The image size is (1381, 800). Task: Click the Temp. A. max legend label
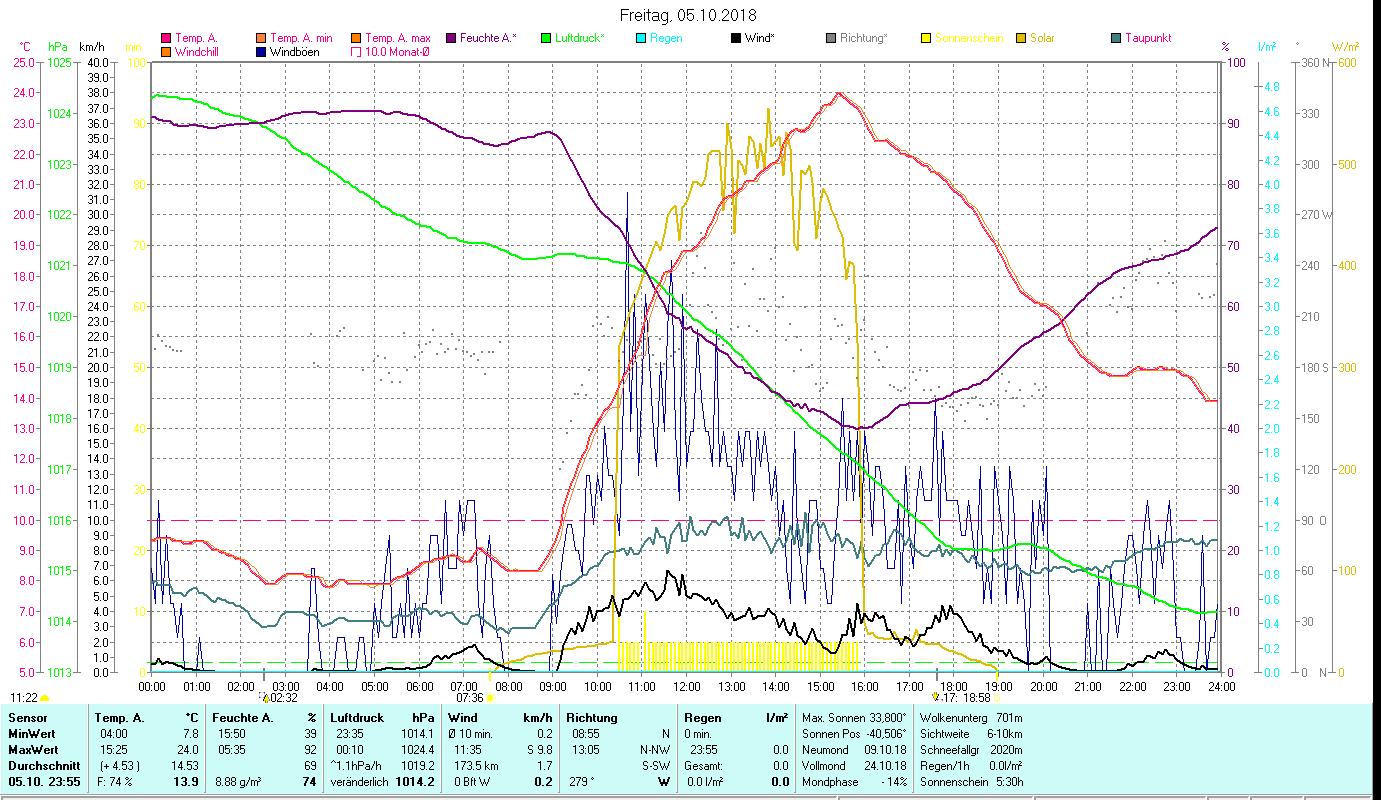398,39
